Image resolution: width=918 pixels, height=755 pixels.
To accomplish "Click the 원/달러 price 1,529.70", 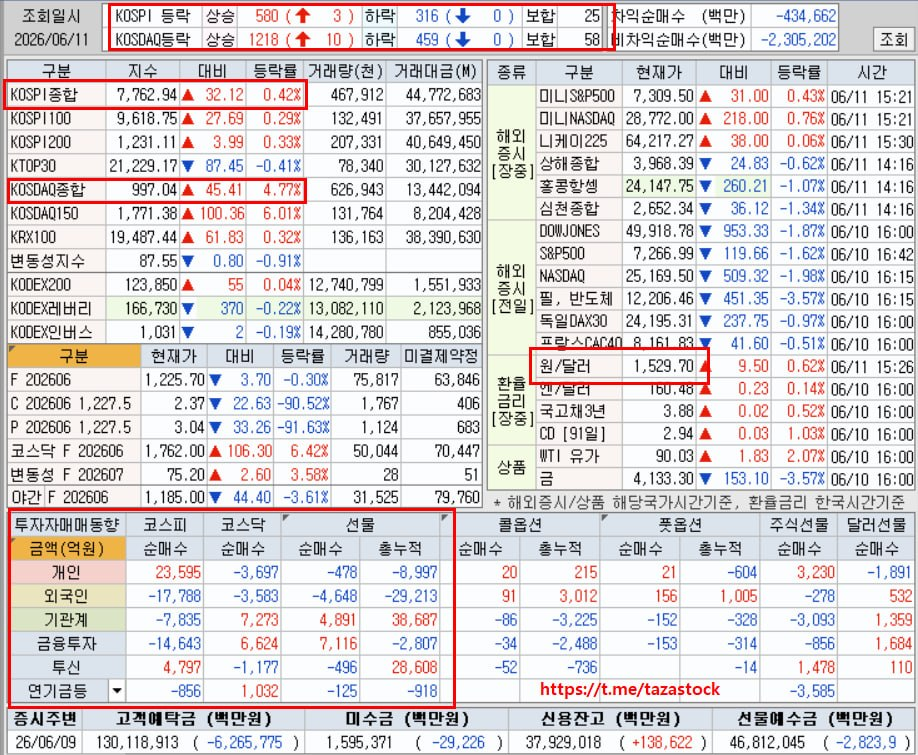I will 663,366.
